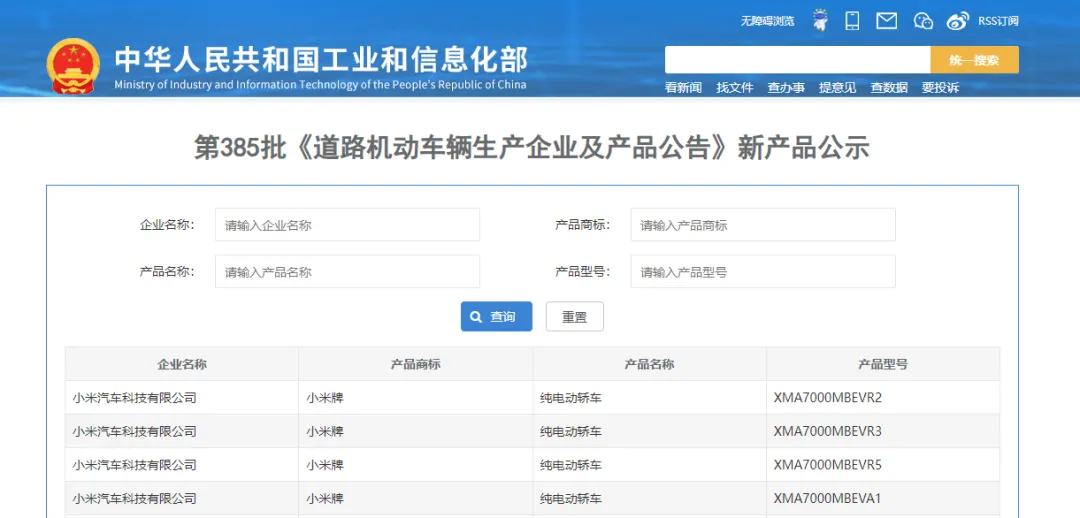Click the site search input box
Viewport: 1080px width, 518px height.
(x=798, y=60)
